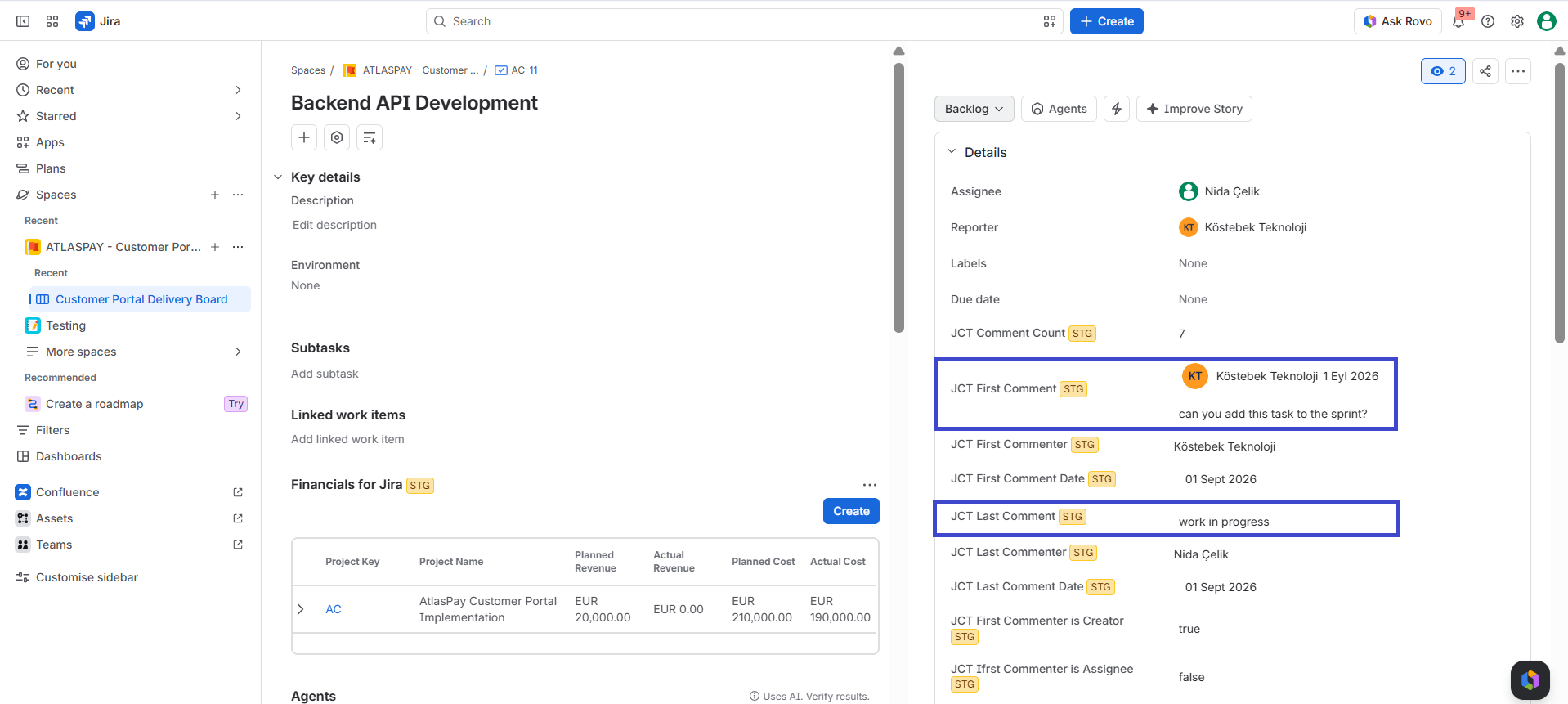
Task: Click the Search input field
Action: pyautogui.click(x=744, y=21)
